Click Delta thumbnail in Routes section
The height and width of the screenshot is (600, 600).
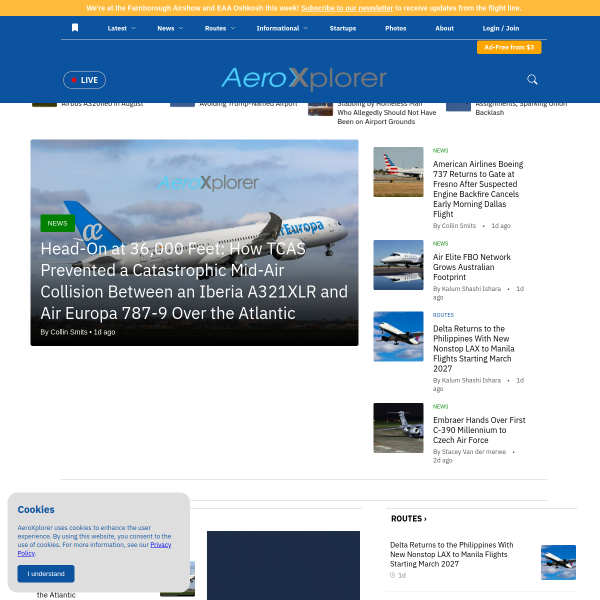(558, 562)
